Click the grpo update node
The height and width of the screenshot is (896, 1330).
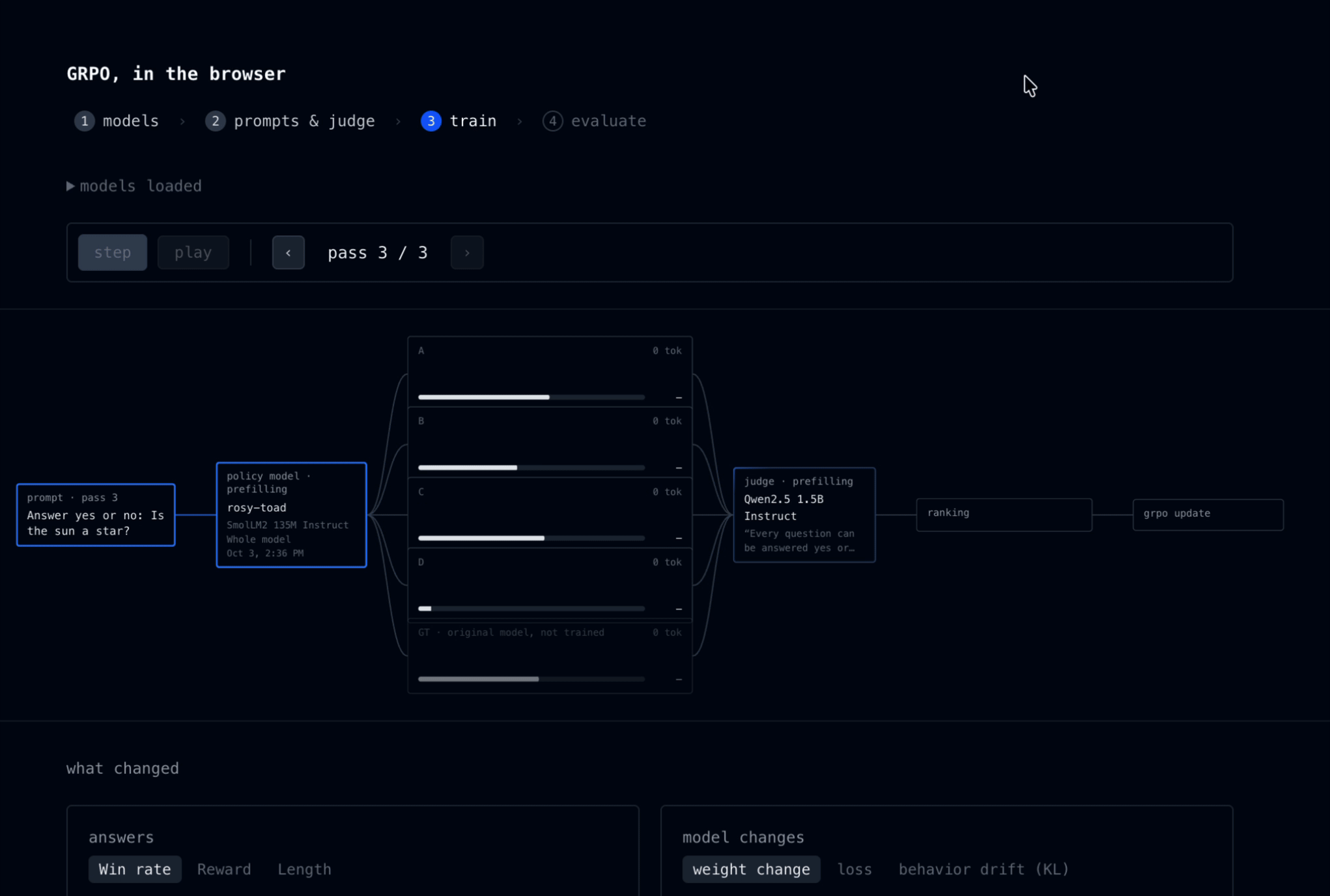tap(1208, 514)
